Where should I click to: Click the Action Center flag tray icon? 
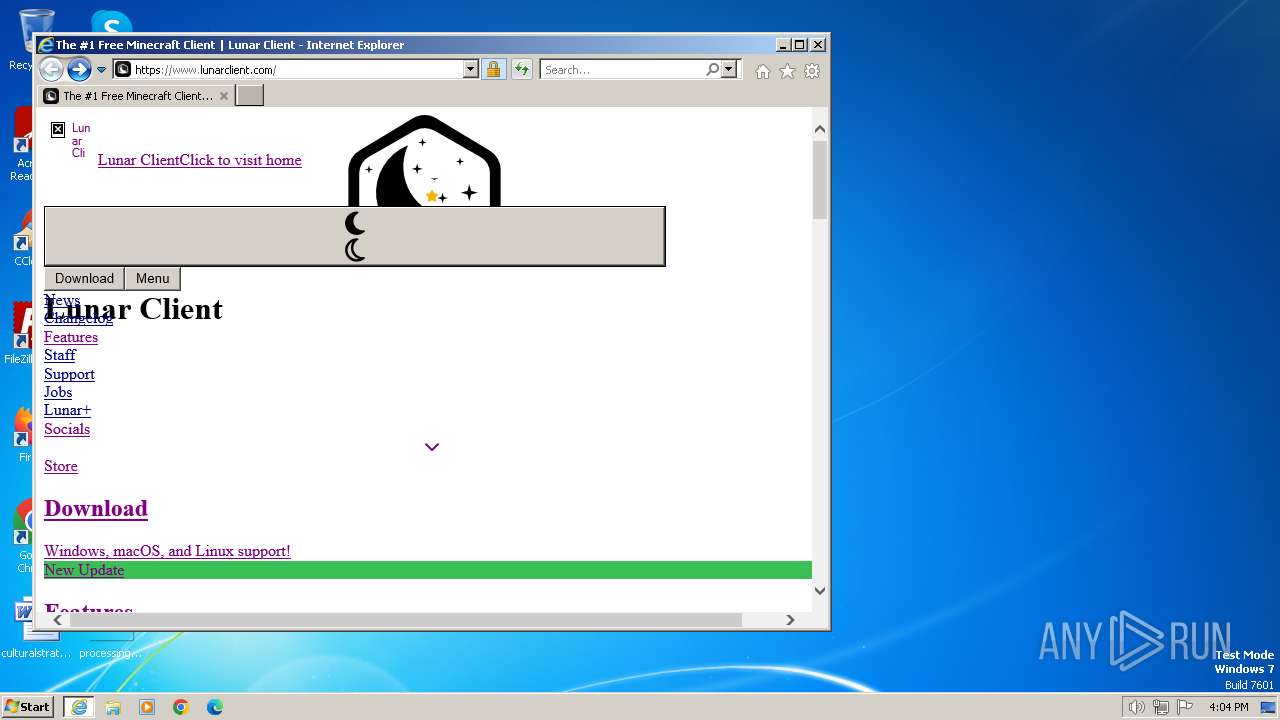(1185, 707)
